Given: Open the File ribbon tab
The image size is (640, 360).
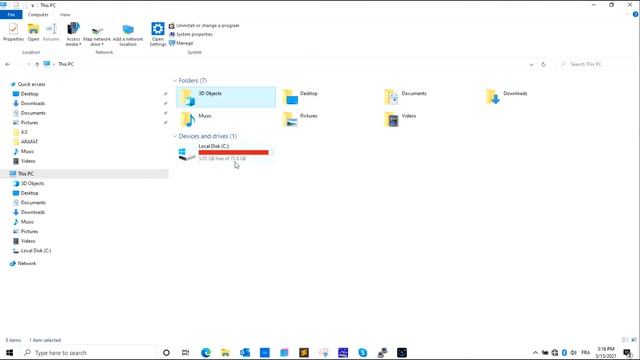Looking at the screenshot, I should [11, 15].
